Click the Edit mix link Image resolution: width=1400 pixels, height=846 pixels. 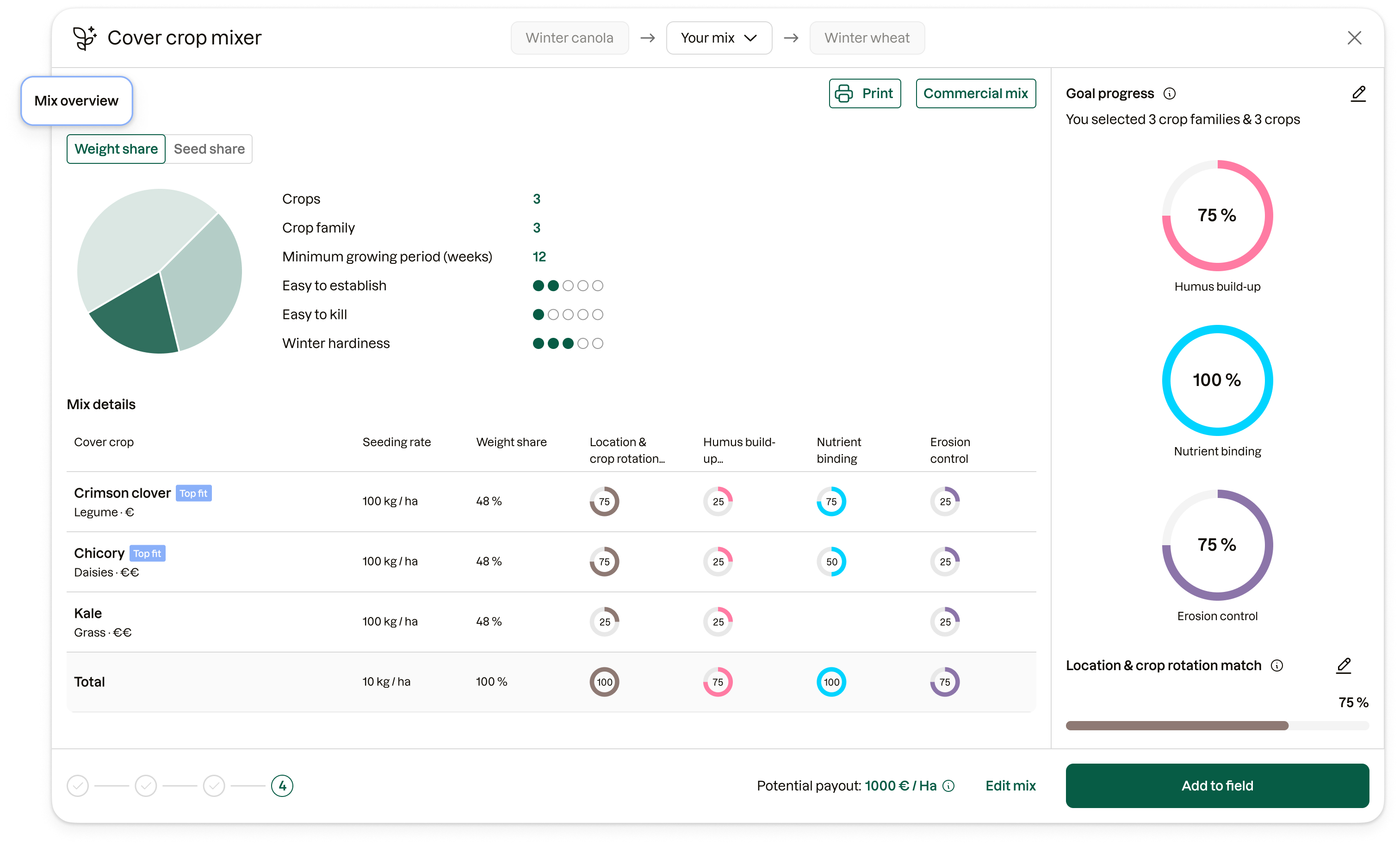(1010, 786)
